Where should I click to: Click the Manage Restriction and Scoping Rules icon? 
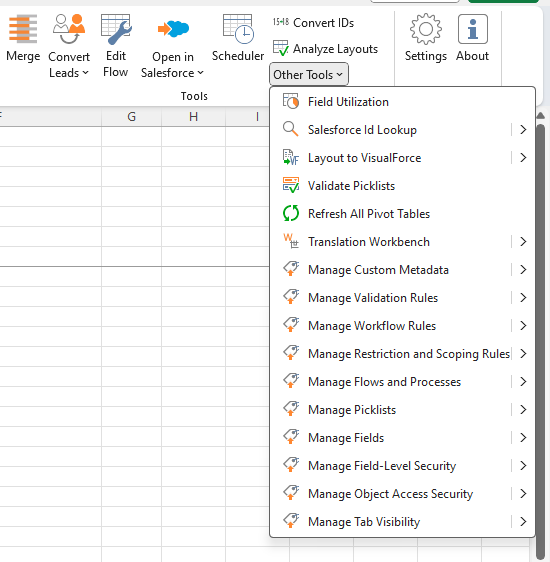coord(291,353)
